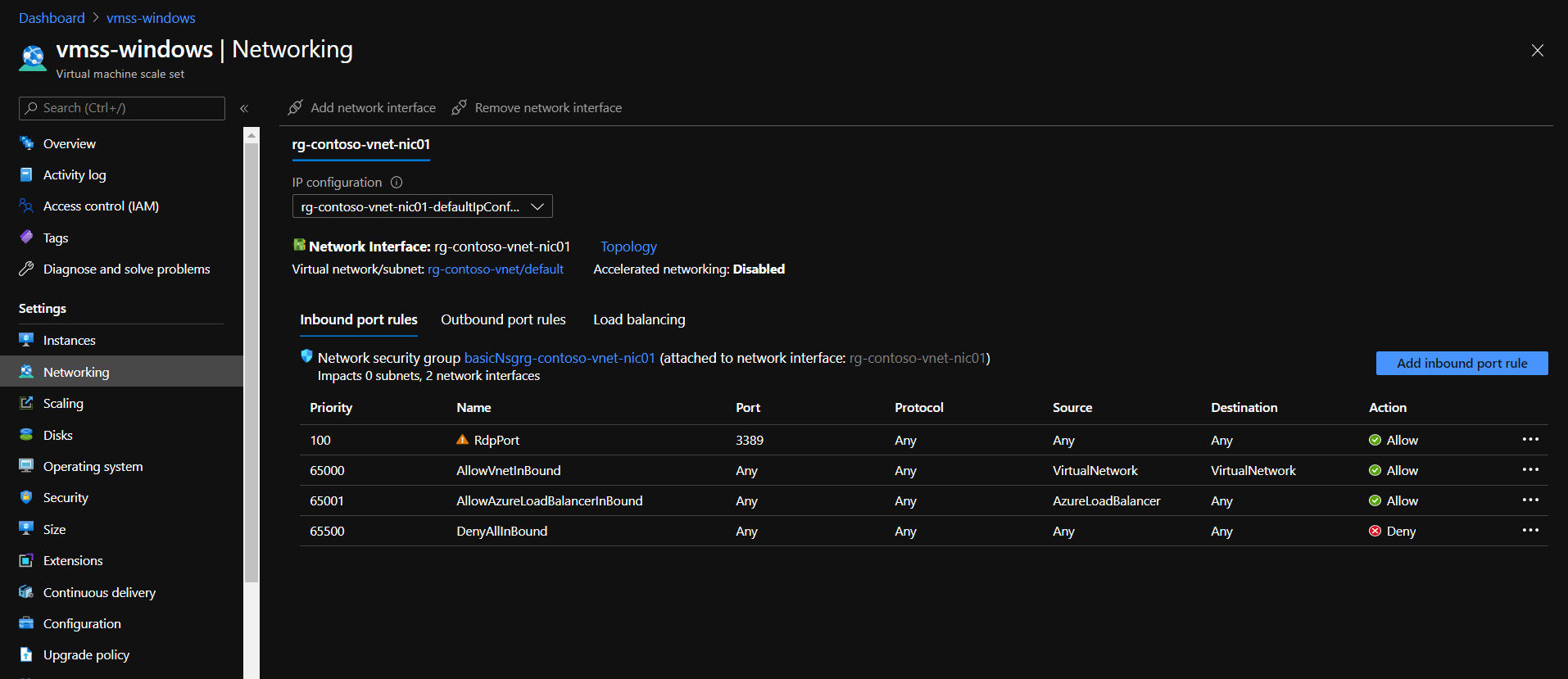
Task: Select the rg-contoso-vnet-nic01 interface tab
Action: click(361, 144)
